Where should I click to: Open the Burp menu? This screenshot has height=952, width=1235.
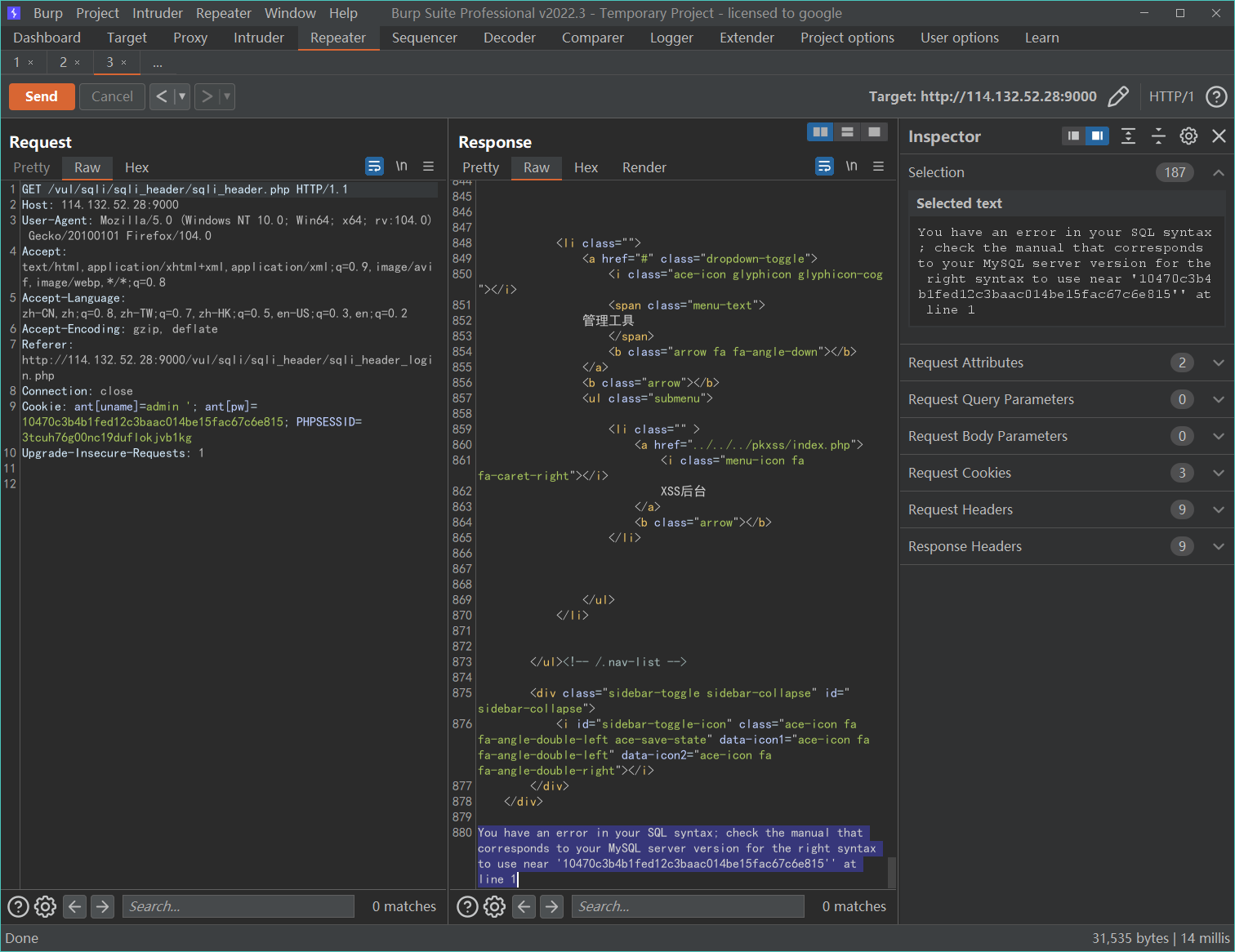48,13
